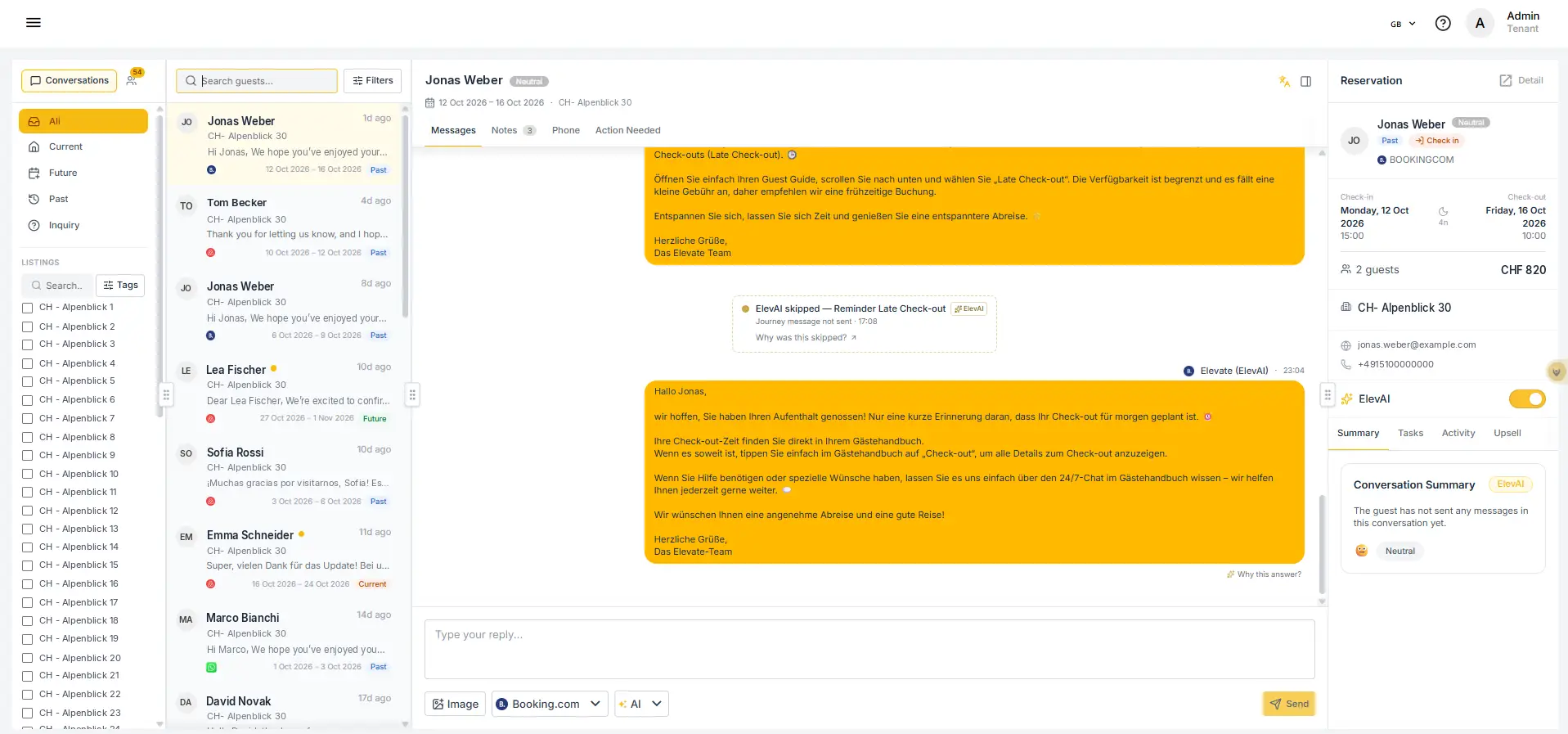1568x734 pixels.
Task: Show Inquiry conversations in the sidebar
Action: pos(83,225)
